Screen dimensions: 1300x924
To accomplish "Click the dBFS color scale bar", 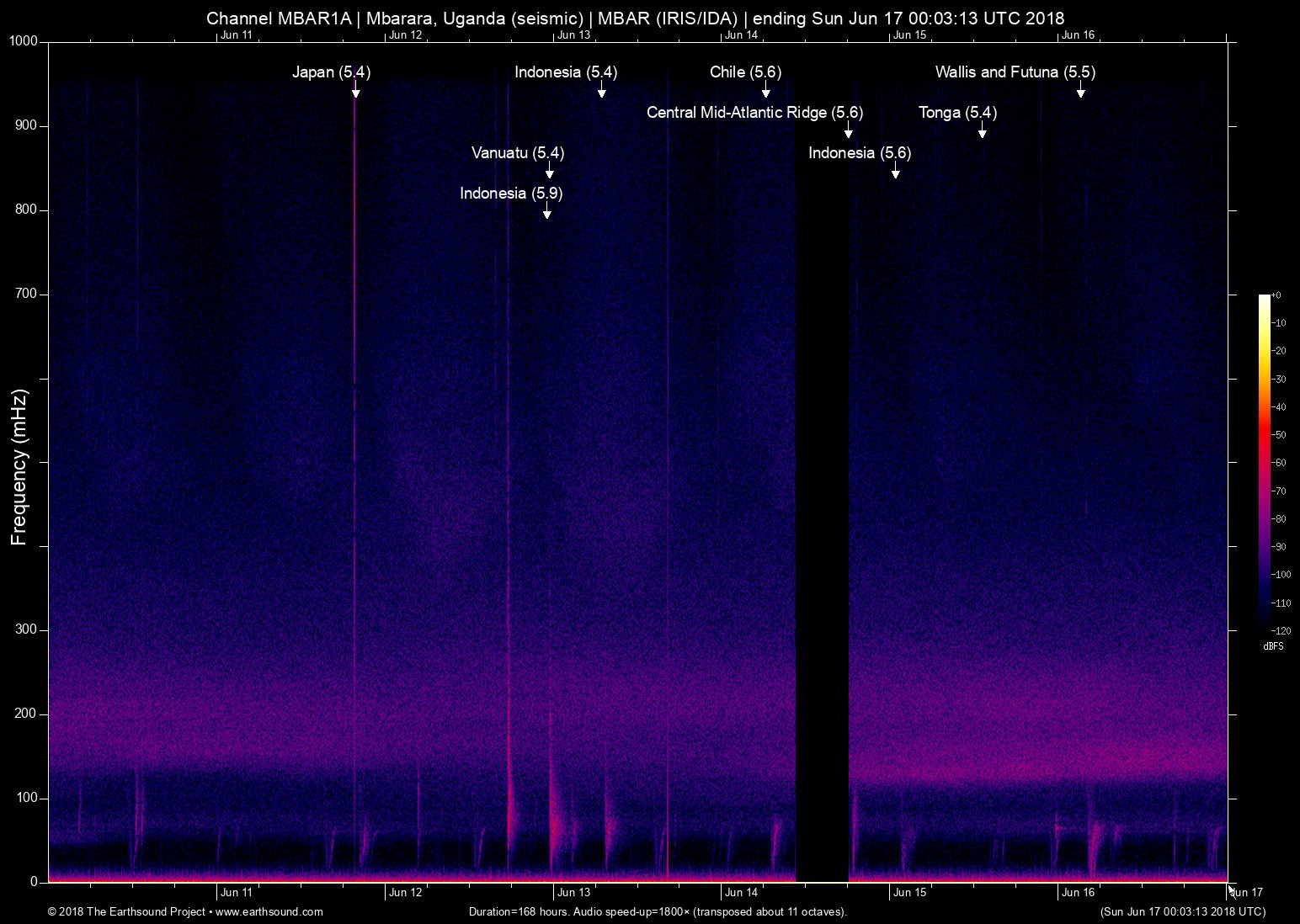I will [x=1265, y=461].
